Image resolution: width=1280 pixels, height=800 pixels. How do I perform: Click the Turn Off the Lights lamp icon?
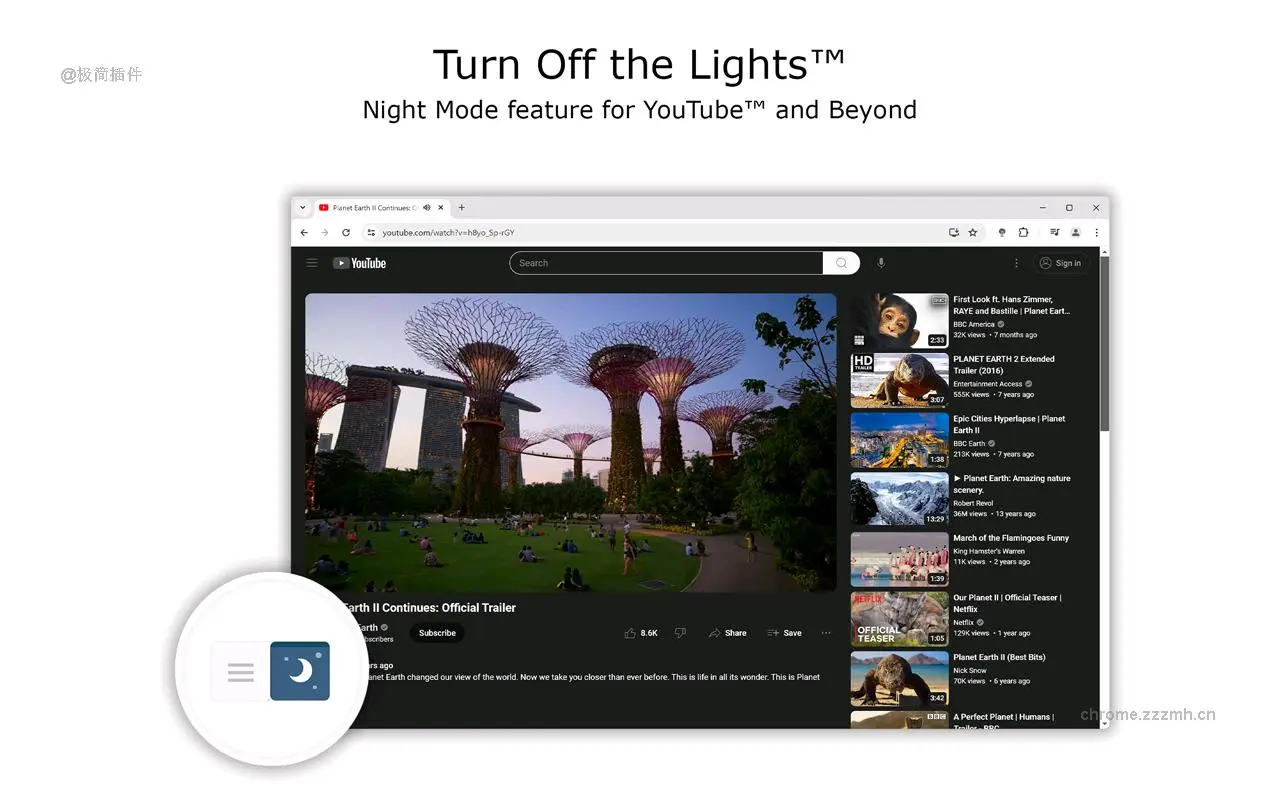point(1002,233)
